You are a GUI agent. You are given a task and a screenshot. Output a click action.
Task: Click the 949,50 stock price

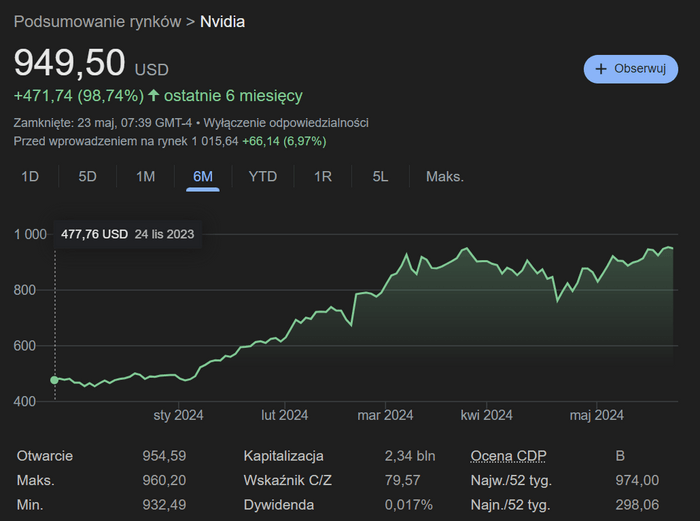tap(70, 63)
